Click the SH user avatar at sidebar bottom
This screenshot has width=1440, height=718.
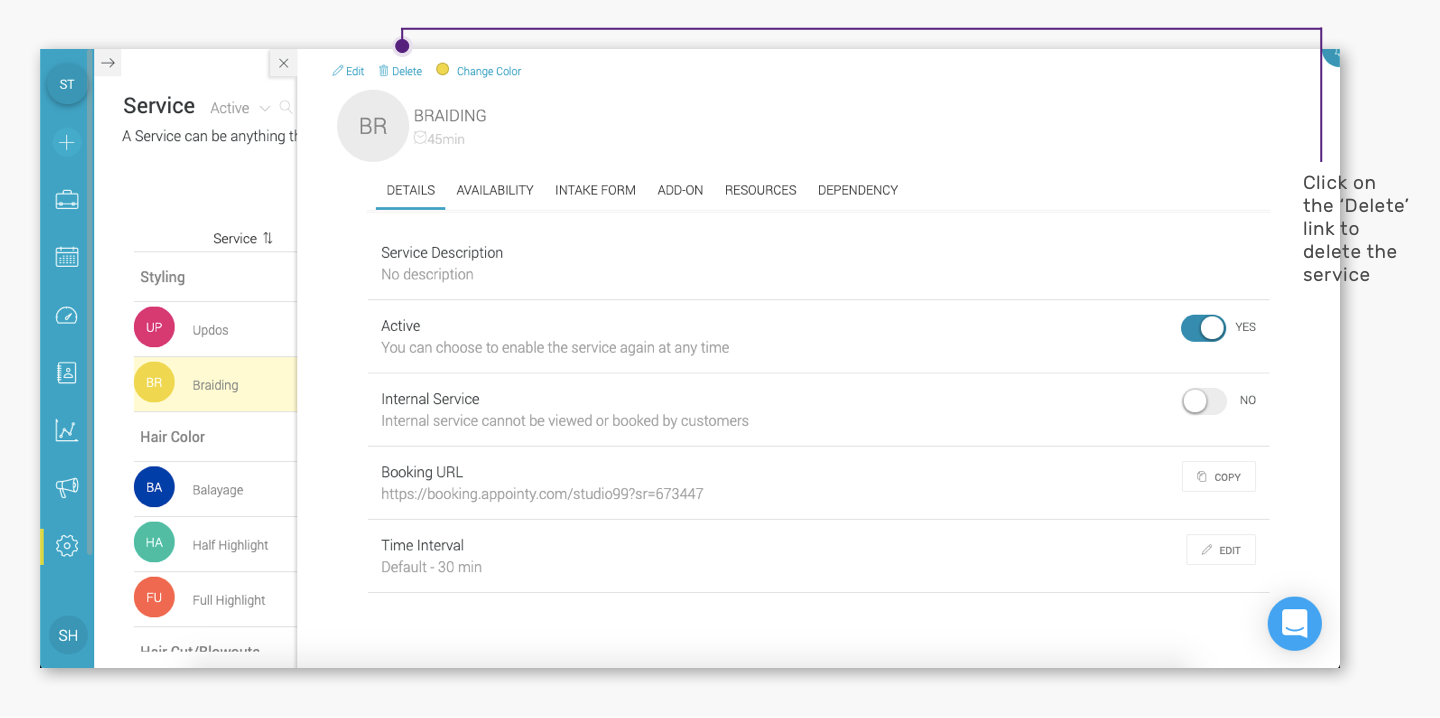[x=68, y=635]
